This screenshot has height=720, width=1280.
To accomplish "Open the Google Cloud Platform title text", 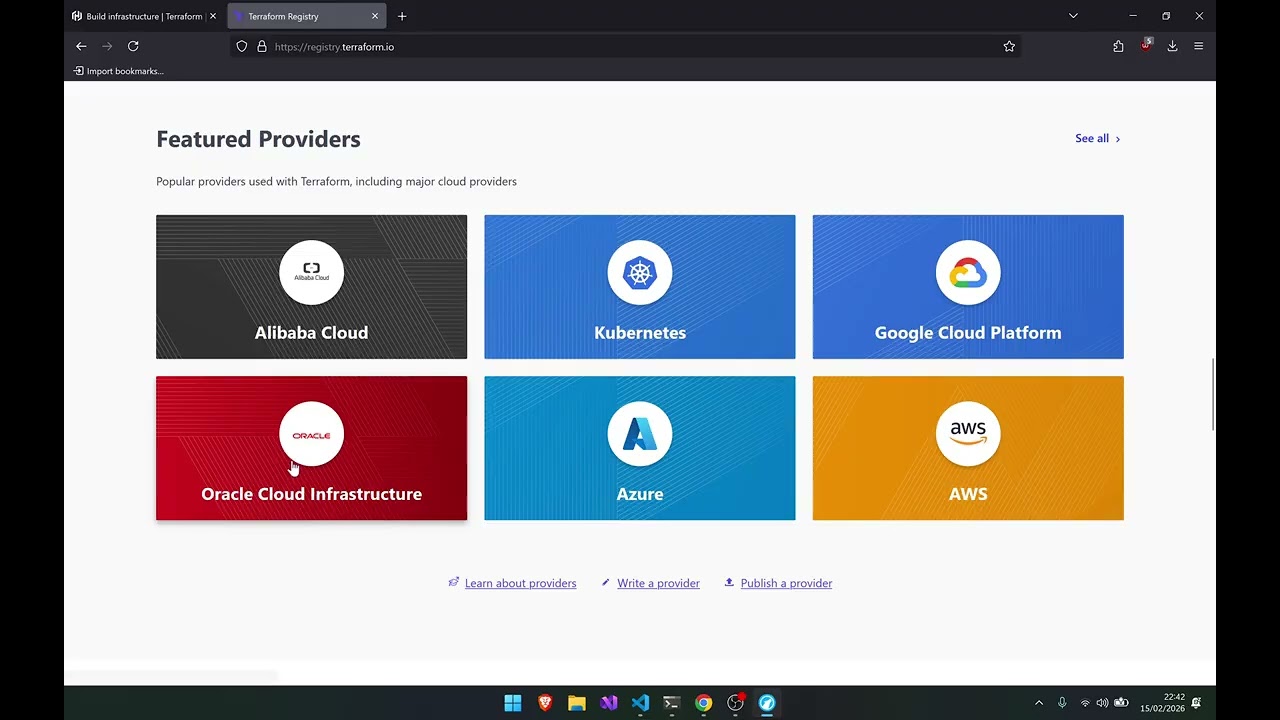I will coord(968,333).
